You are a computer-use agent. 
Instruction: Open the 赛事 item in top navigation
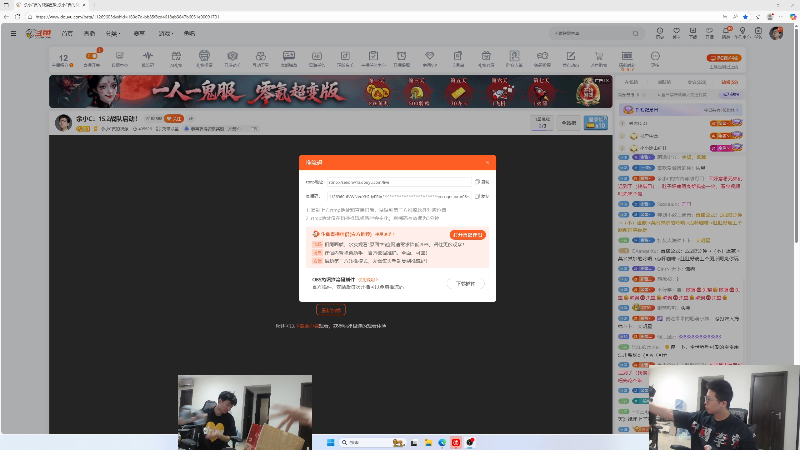(x=139, y=34)
